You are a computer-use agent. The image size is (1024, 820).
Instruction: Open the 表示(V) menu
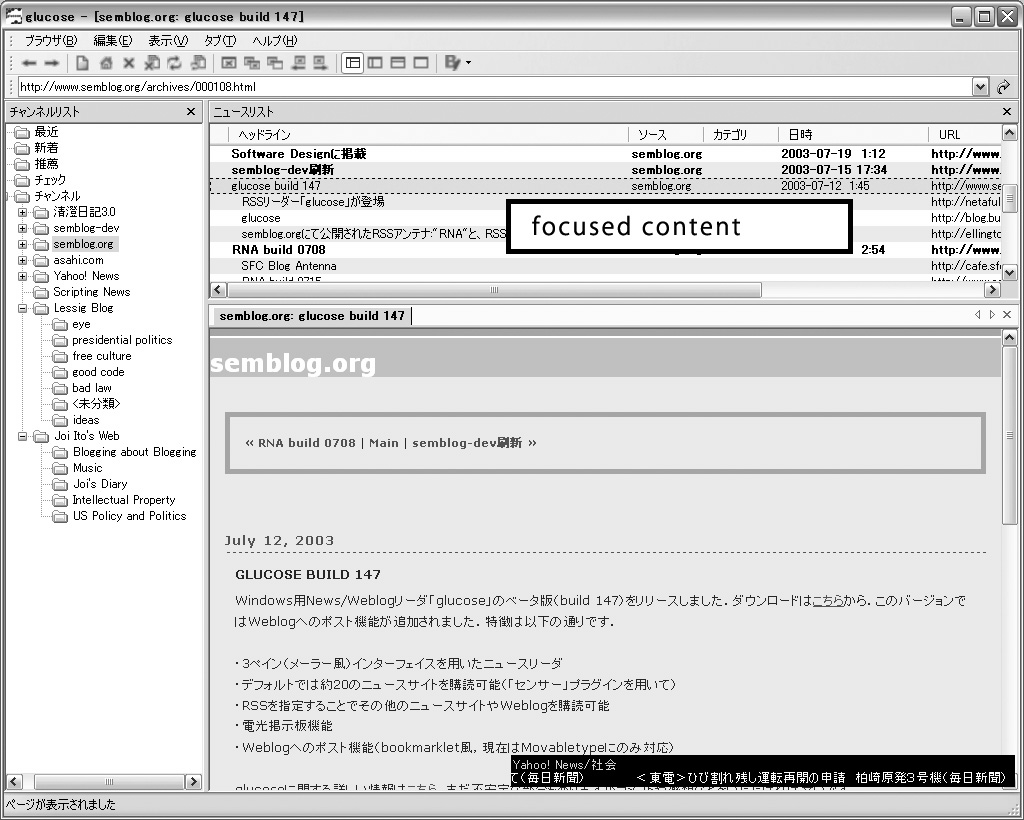[x=167, y=41]
